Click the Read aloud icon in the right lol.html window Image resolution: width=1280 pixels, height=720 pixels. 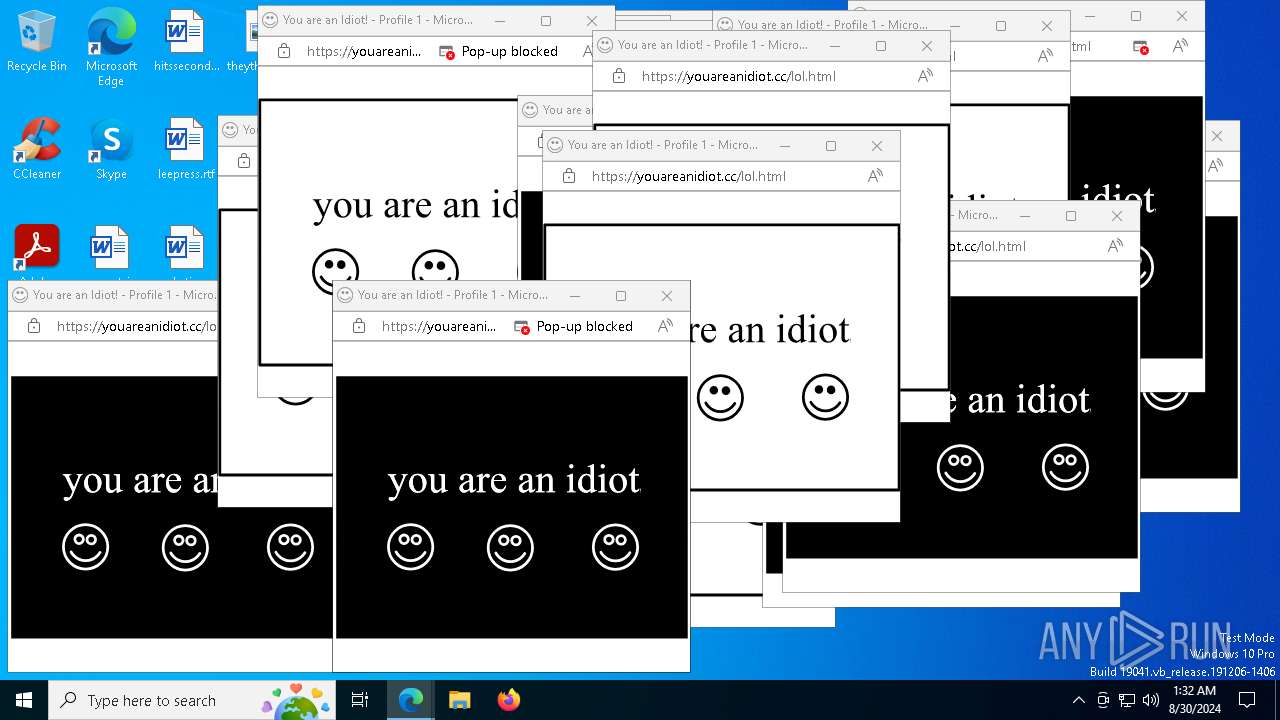coord(1116,246)
